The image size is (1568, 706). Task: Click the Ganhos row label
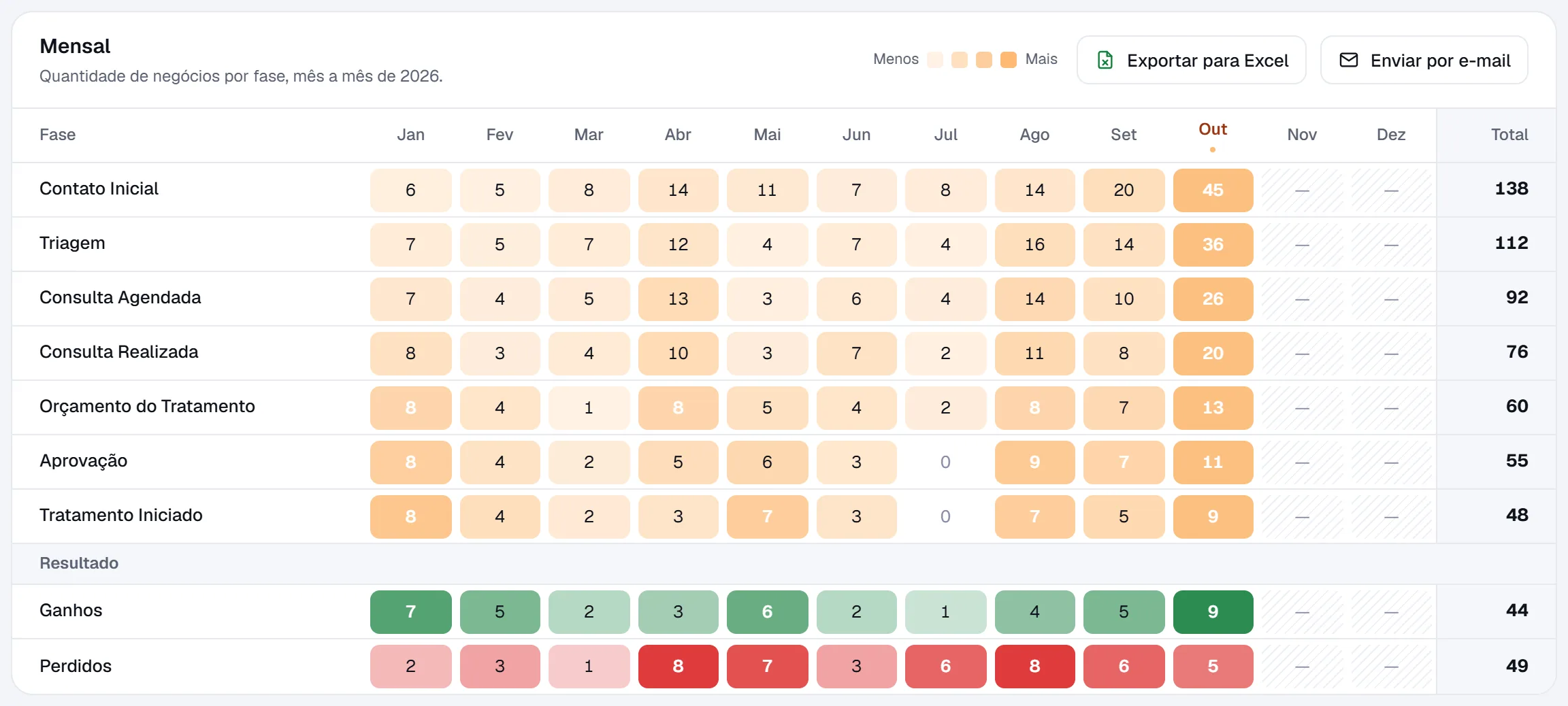(x=71, y=610)
